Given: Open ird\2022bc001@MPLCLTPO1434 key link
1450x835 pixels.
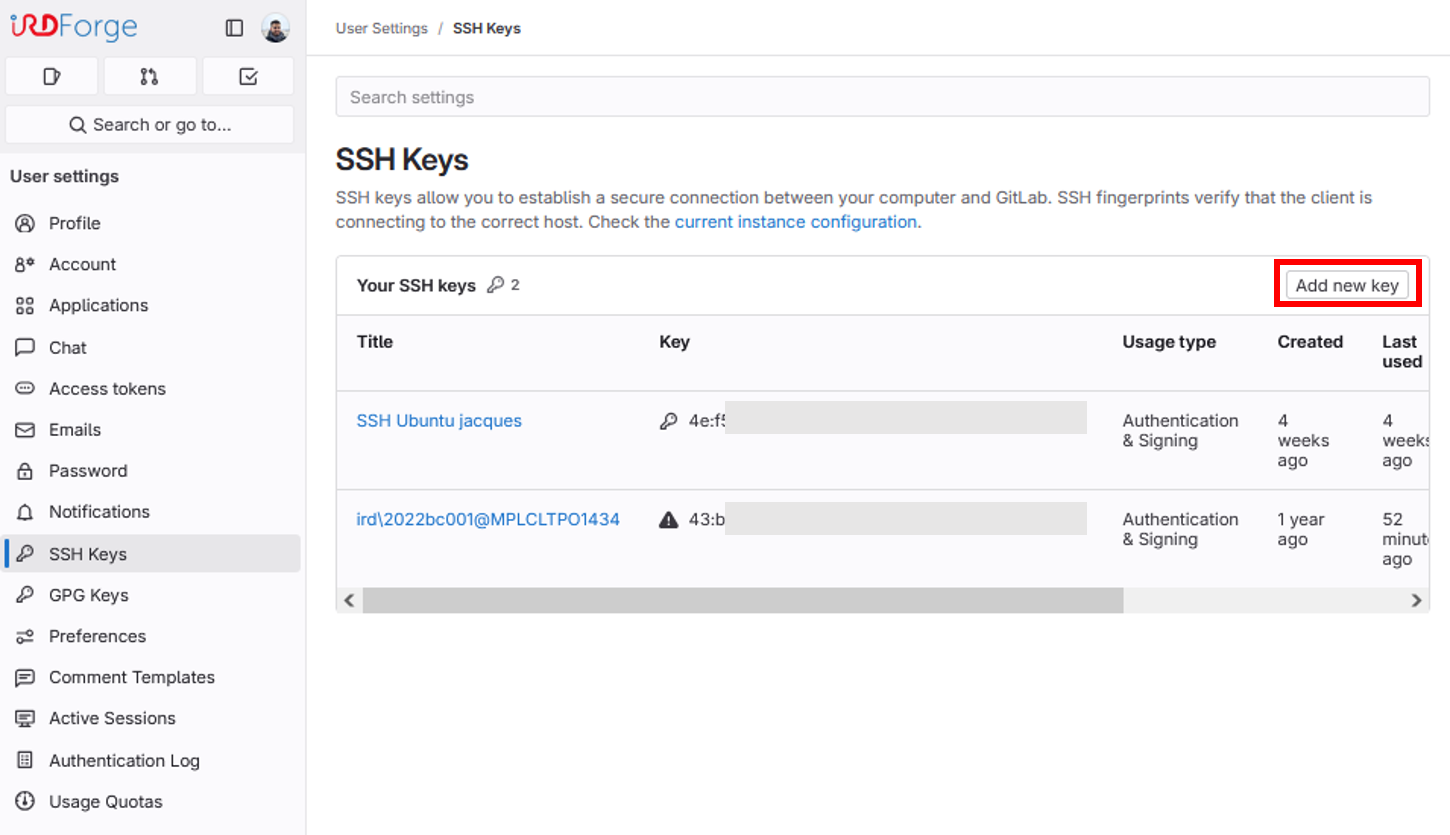Looking at the screenshot, I should point(488,520).
